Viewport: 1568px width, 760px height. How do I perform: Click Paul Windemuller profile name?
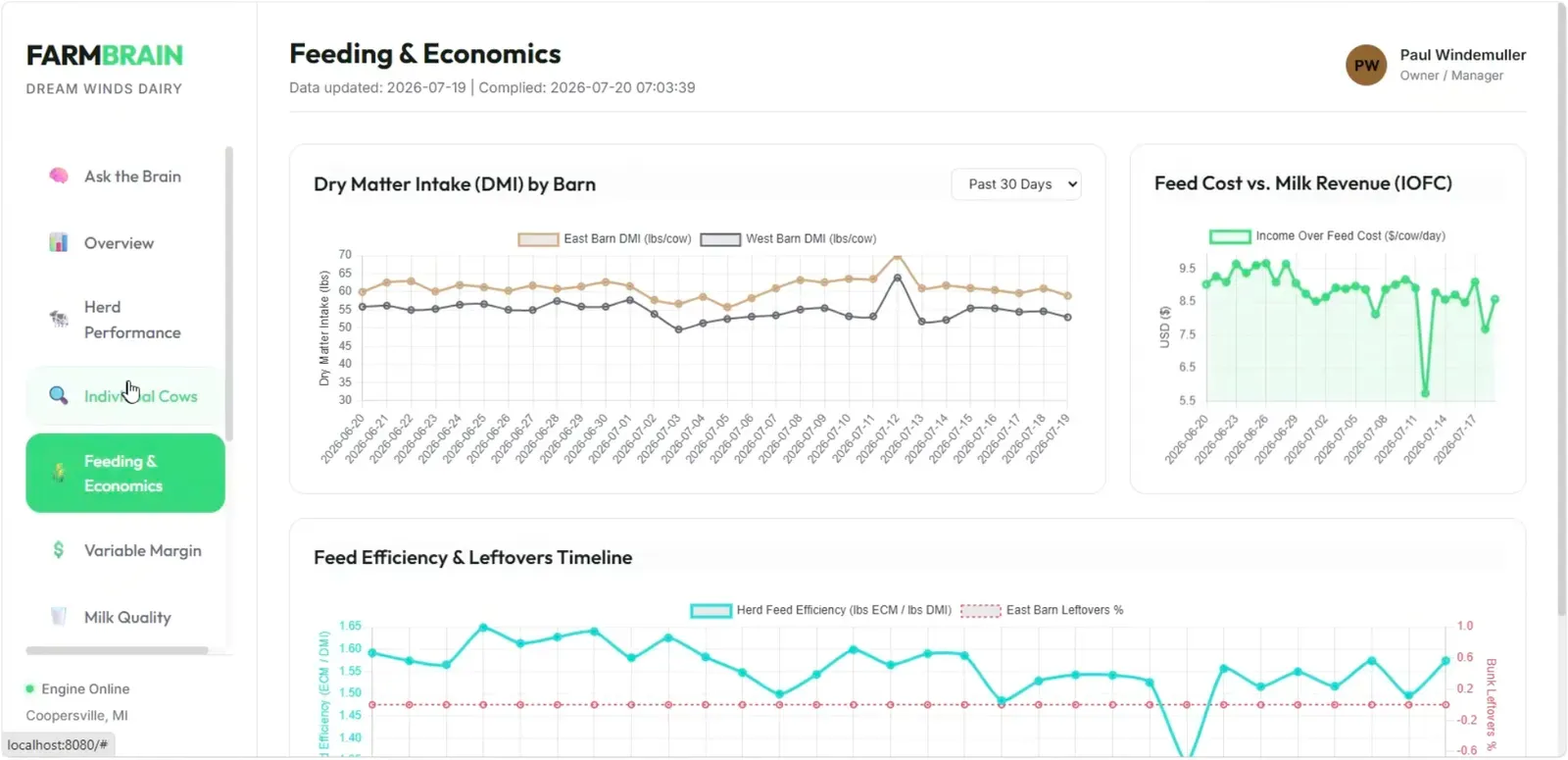(1462, 55)
